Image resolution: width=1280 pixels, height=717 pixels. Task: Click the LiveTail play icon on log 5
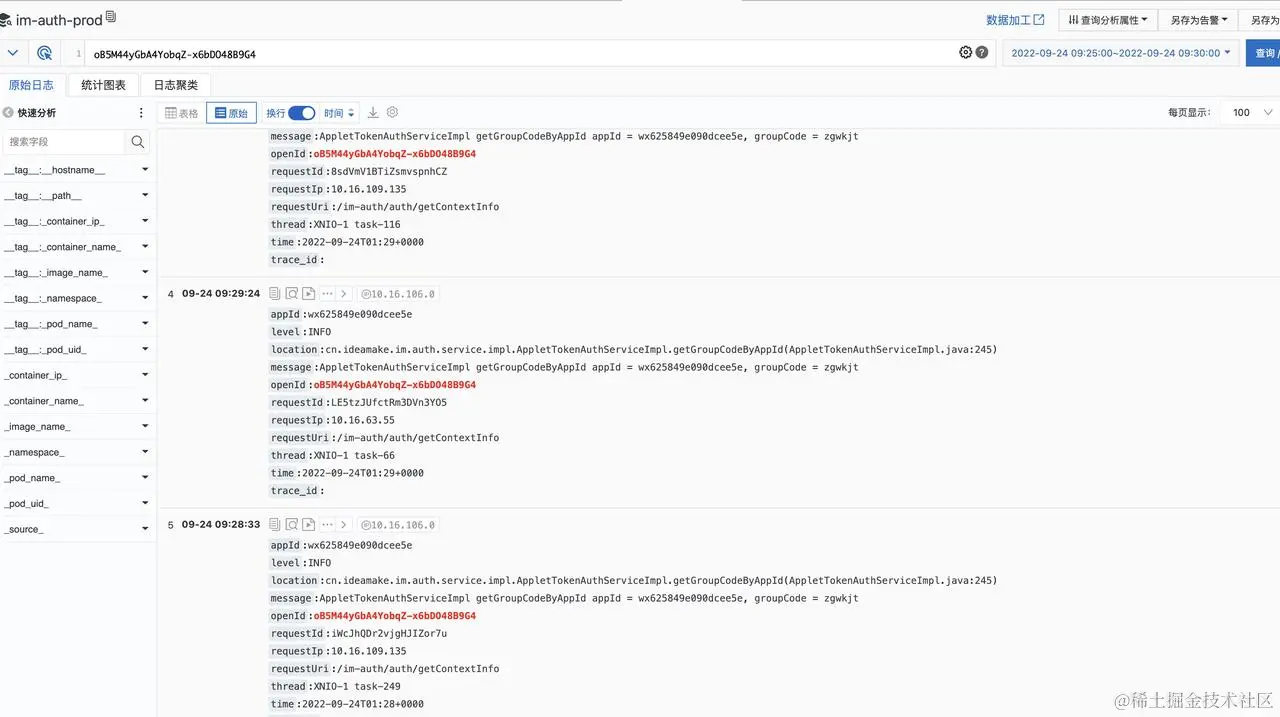pyautogui.click(x=309, y=525)
